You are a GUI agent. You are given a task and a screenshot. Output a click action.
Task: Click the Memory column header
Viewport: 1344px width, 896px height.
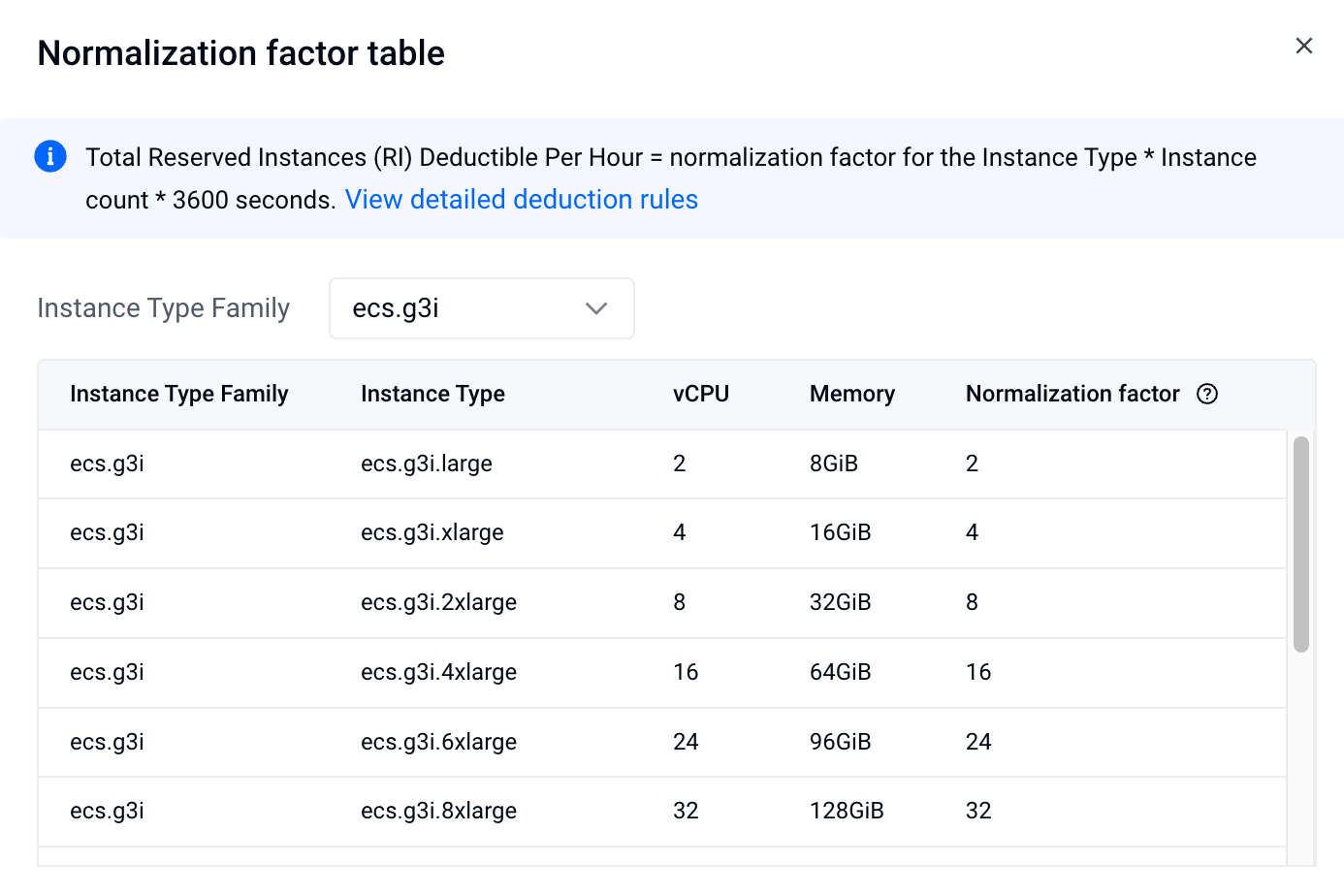click(851, 394)
